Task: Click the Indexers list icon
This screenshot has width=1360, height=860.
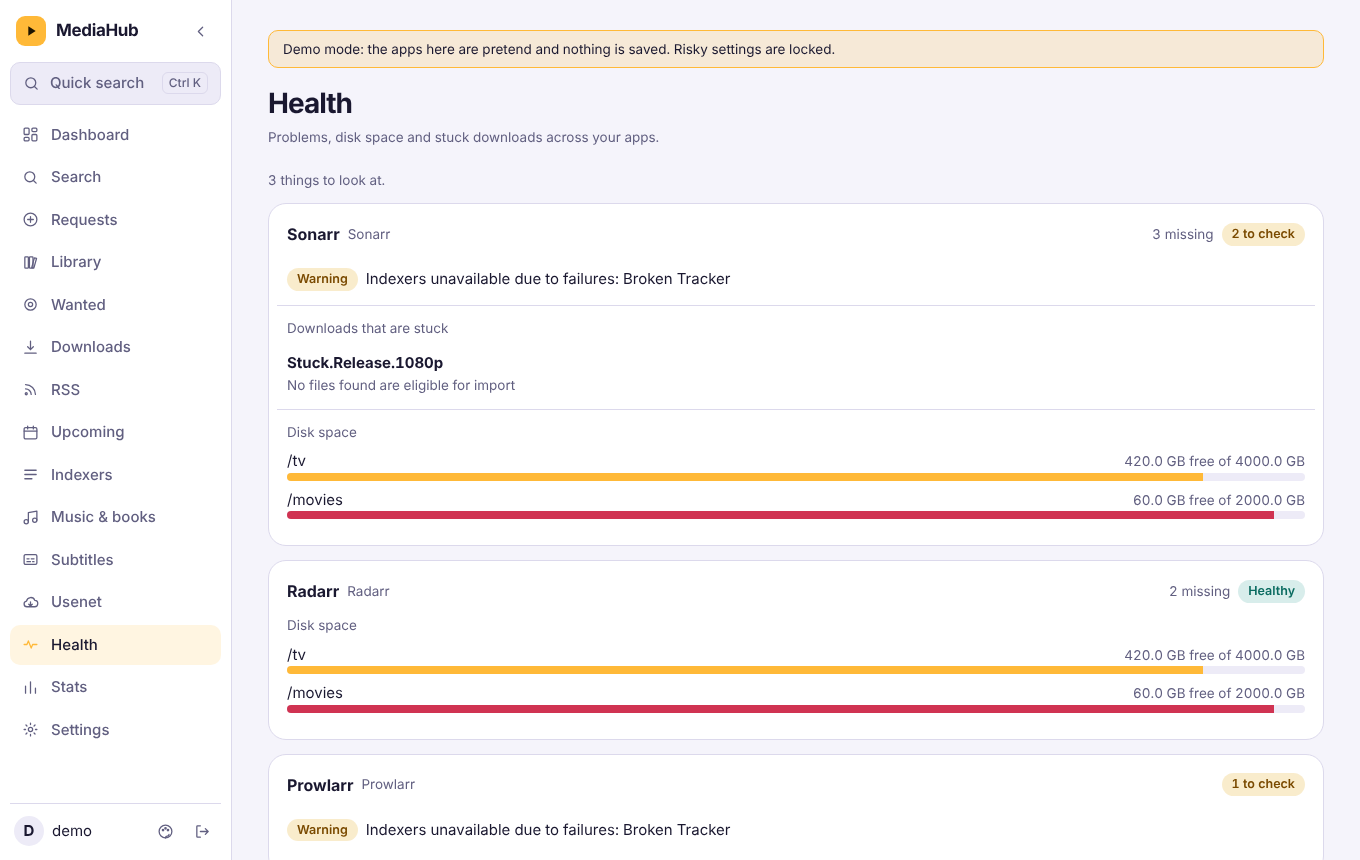Action: click(30, 475)
